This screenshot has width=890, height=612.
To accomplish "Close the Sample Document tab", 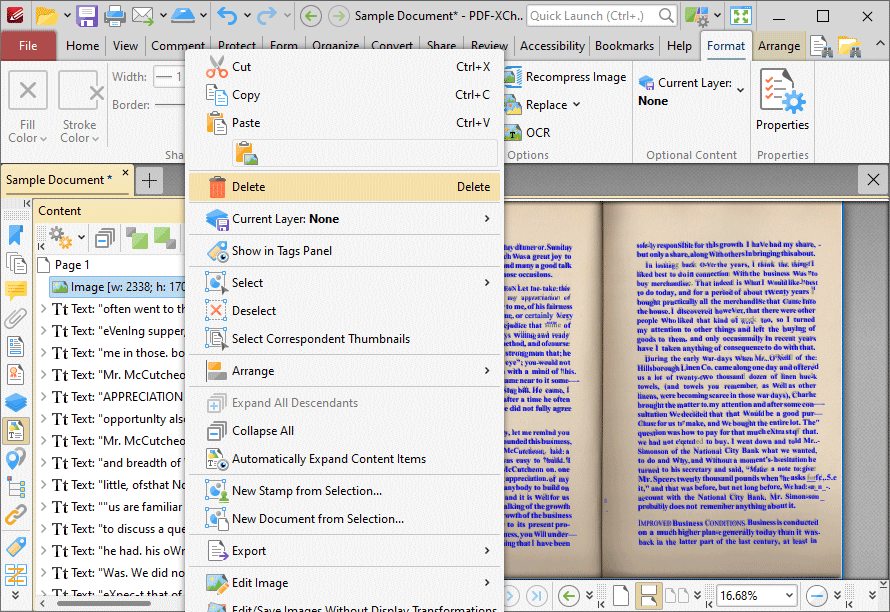I will coord(125,173).
